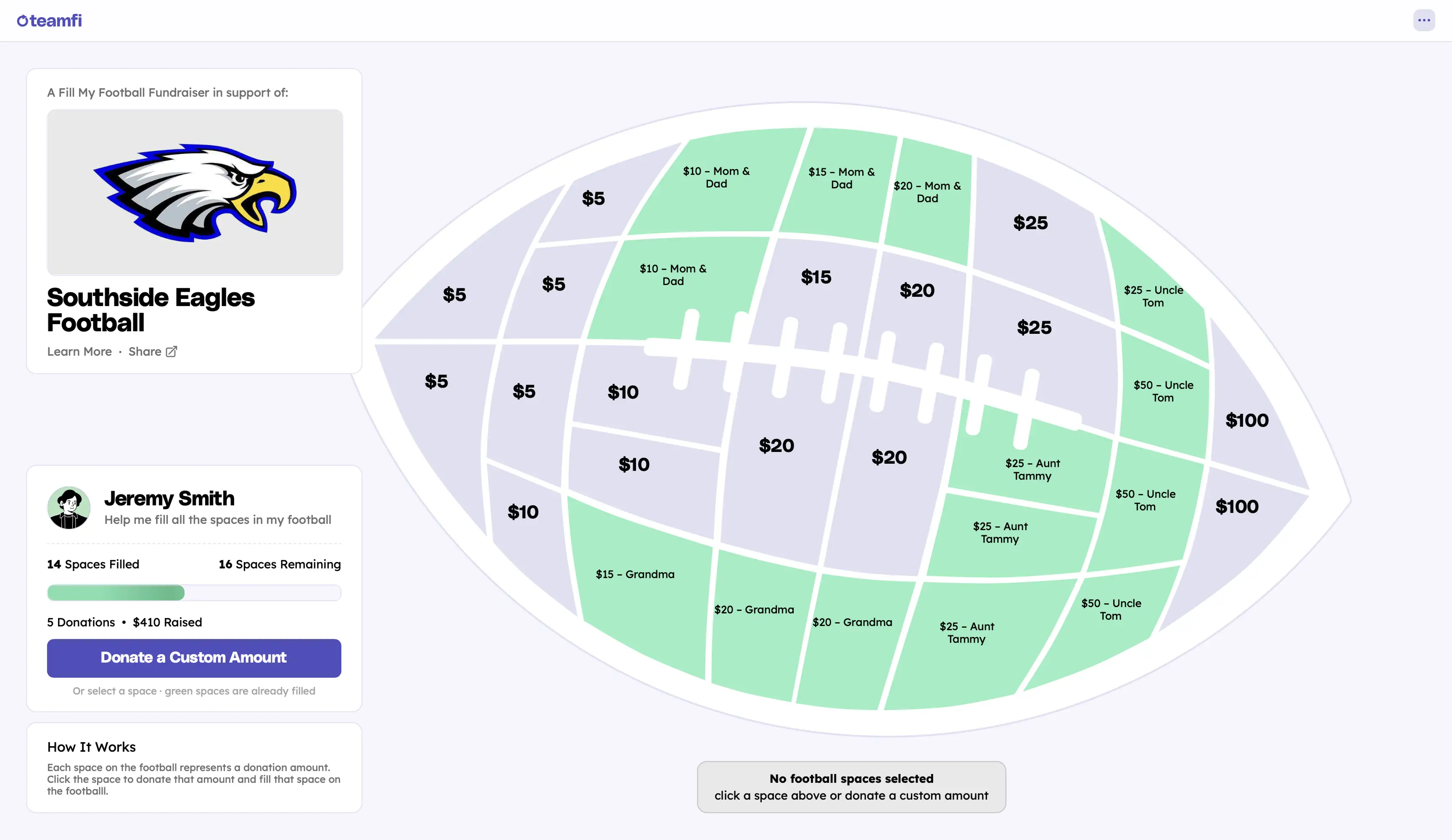Click the share external-link icon
Viewport: 1452px width, 840px height.
pyautogui.click(x=171, y=351)
